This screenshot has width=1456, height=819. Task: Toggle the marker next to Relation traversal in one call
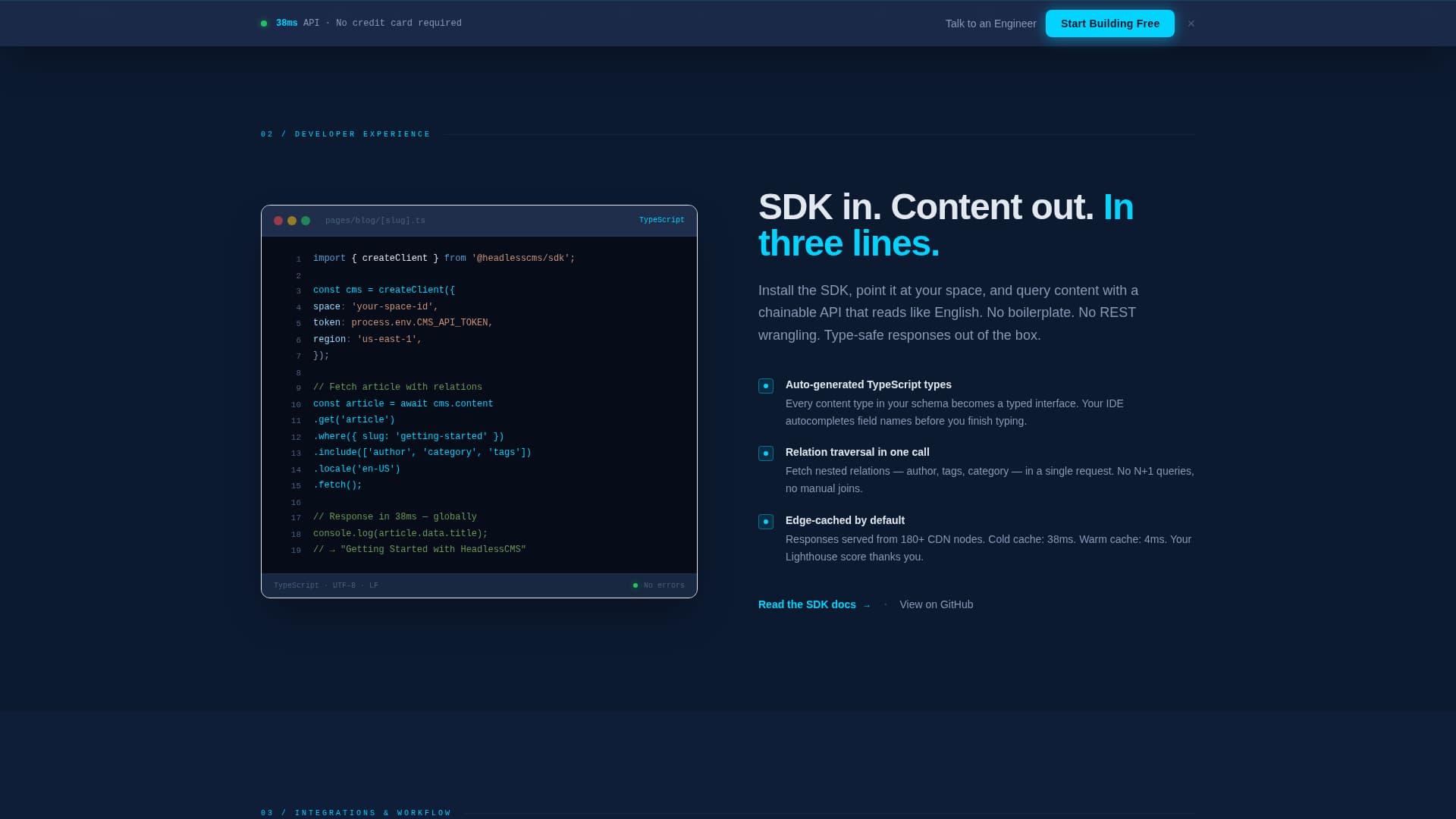765,453
